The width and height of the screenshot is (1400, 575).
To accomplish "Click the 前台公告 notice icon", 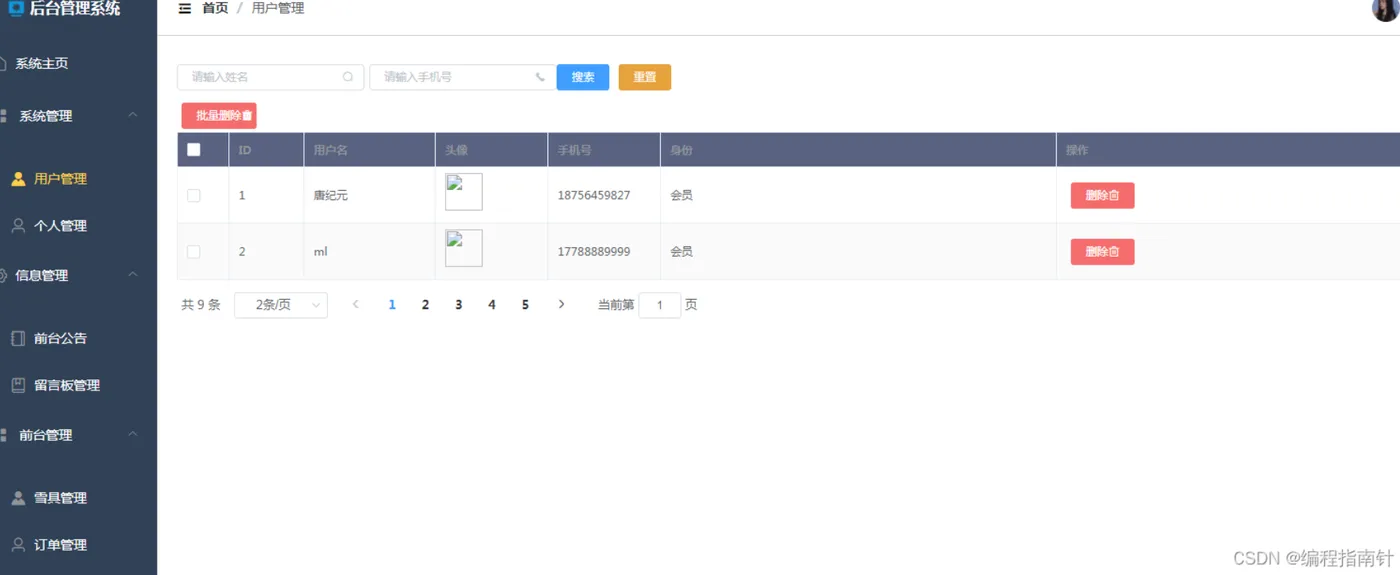I will pyautogui.click(x=18, y=338).
